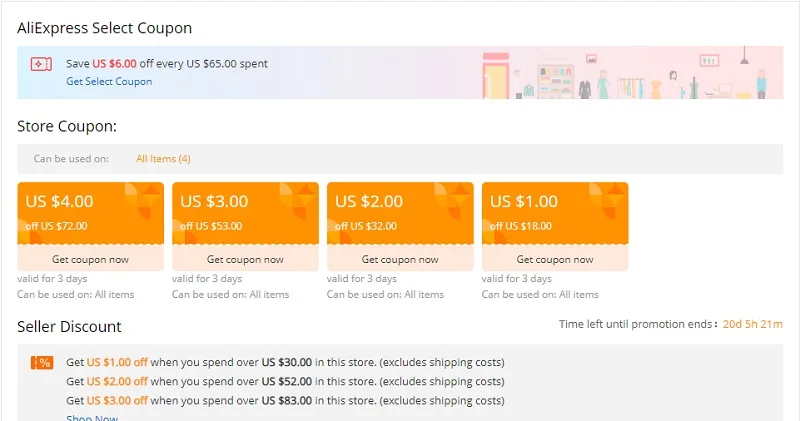800x421 pixels.
Task: Click the US $2.00 off seller discount line
Action: pos(285,381)
